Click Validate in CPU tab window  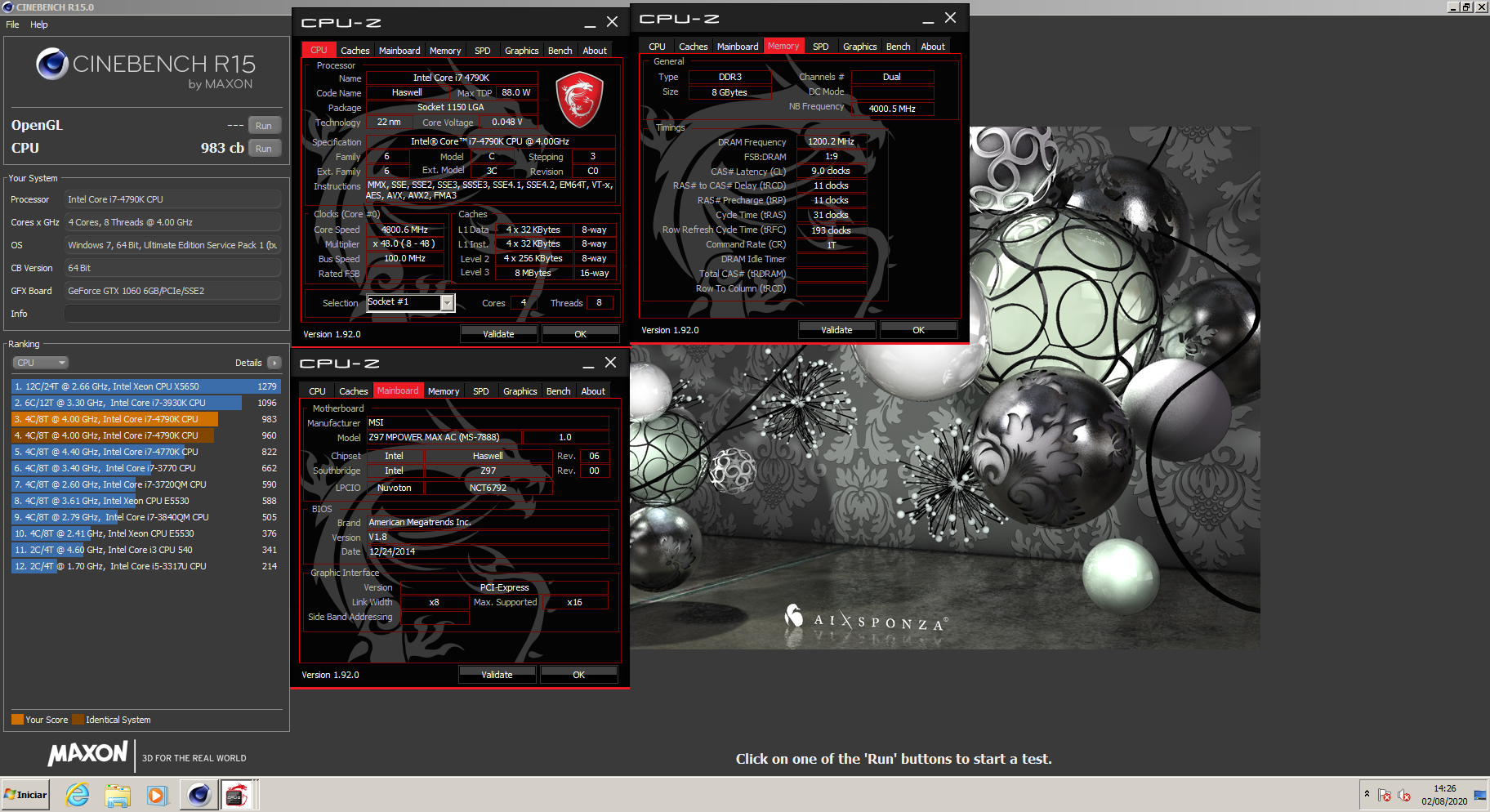(x=498, y=334)
